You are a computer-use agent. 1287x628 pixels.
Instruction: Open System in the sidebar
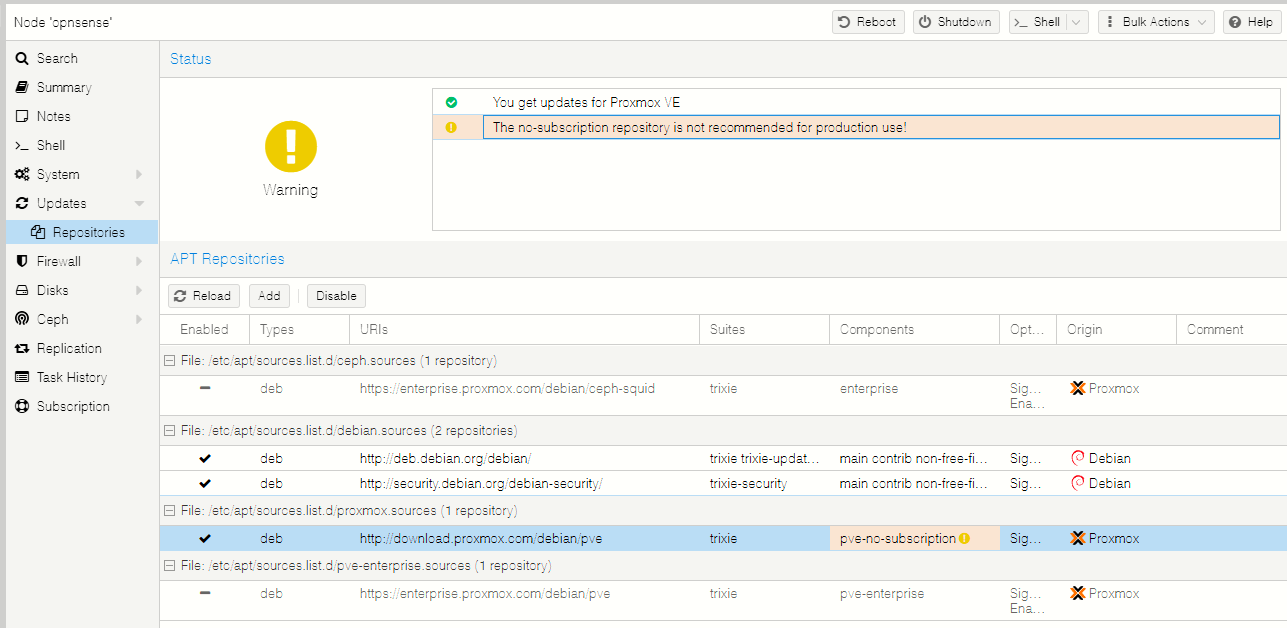(82, 174)
